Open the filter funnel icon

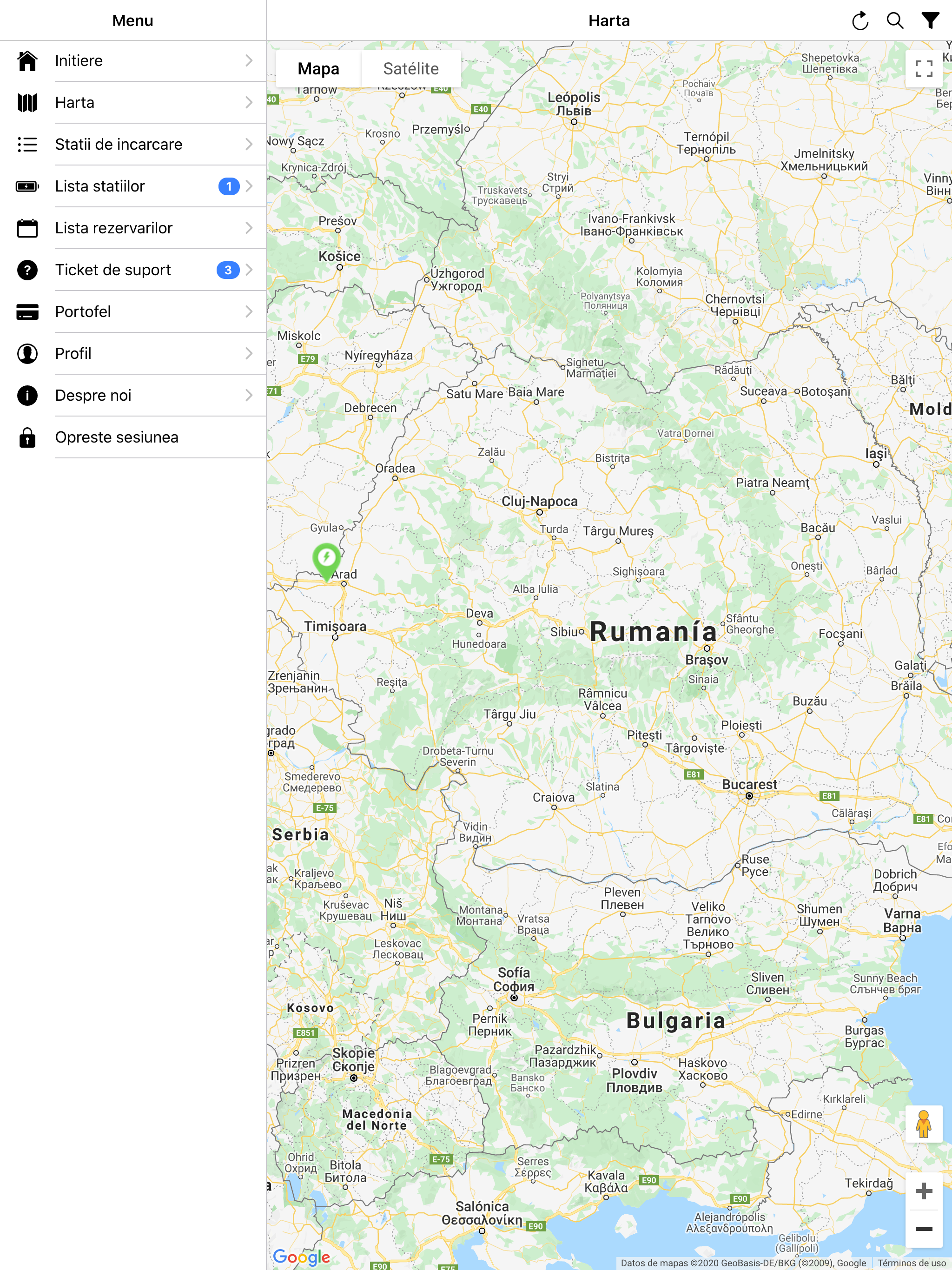tap(931, 20)
